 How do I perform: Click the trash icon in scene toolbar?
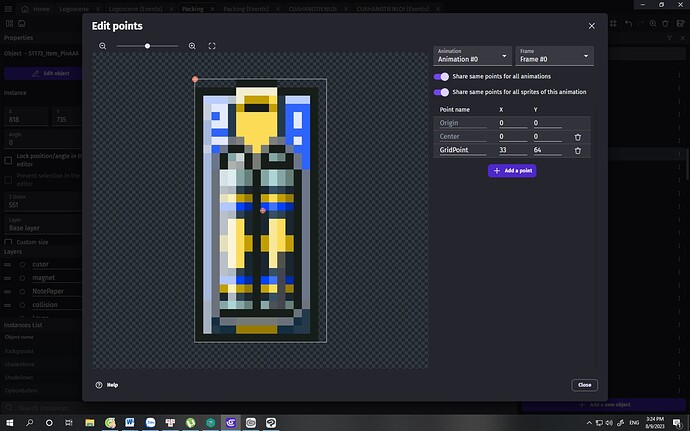click(665, 23)
